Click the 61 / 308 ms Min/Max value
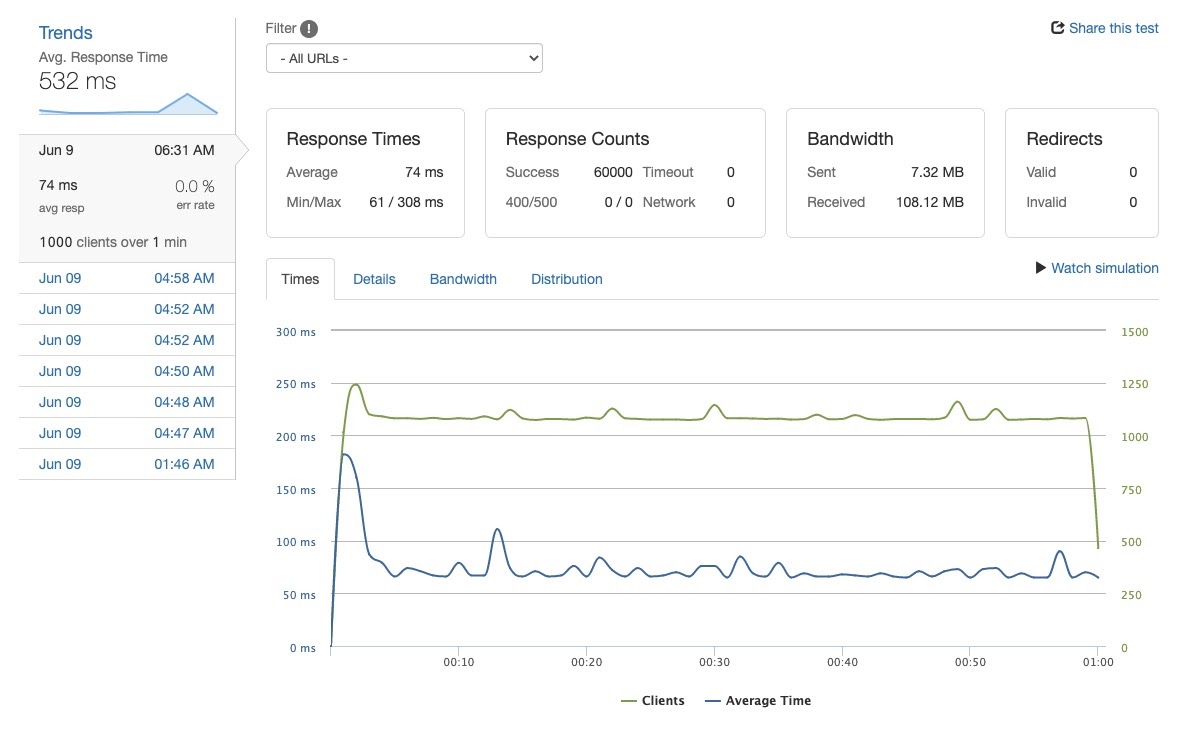 406,203
